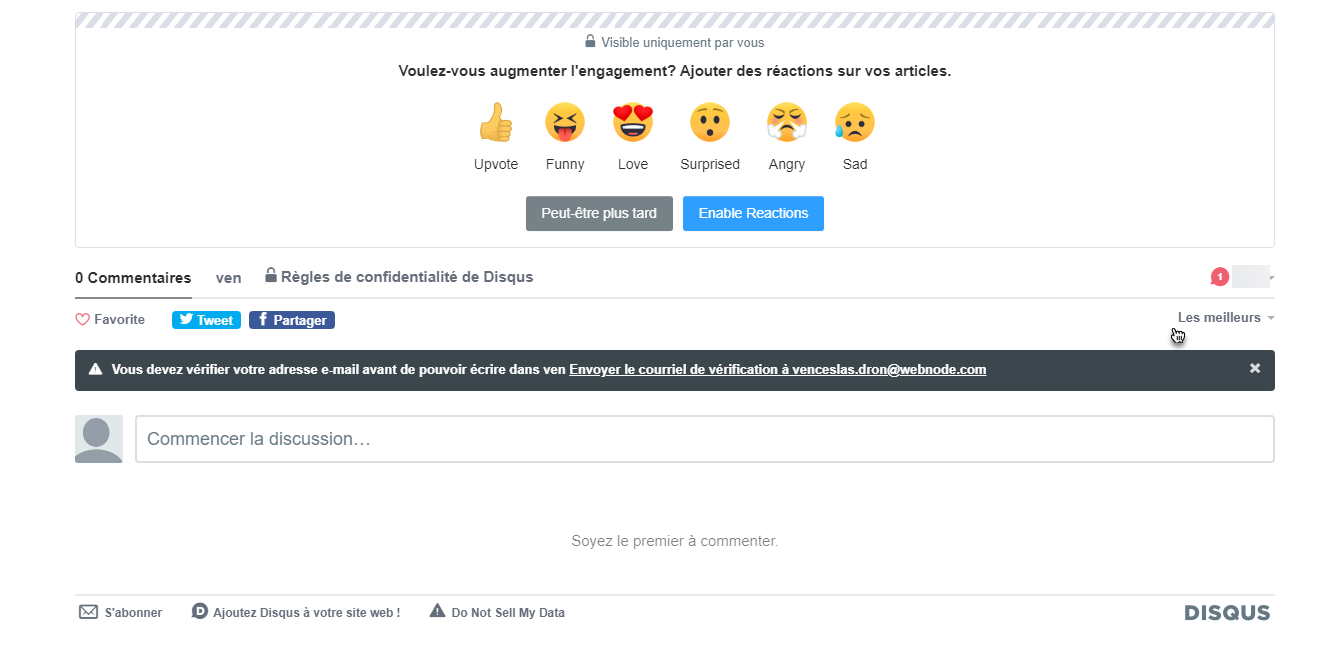
Task: Toggle Favorite heart for this discussion
Action: pos(110,320)
